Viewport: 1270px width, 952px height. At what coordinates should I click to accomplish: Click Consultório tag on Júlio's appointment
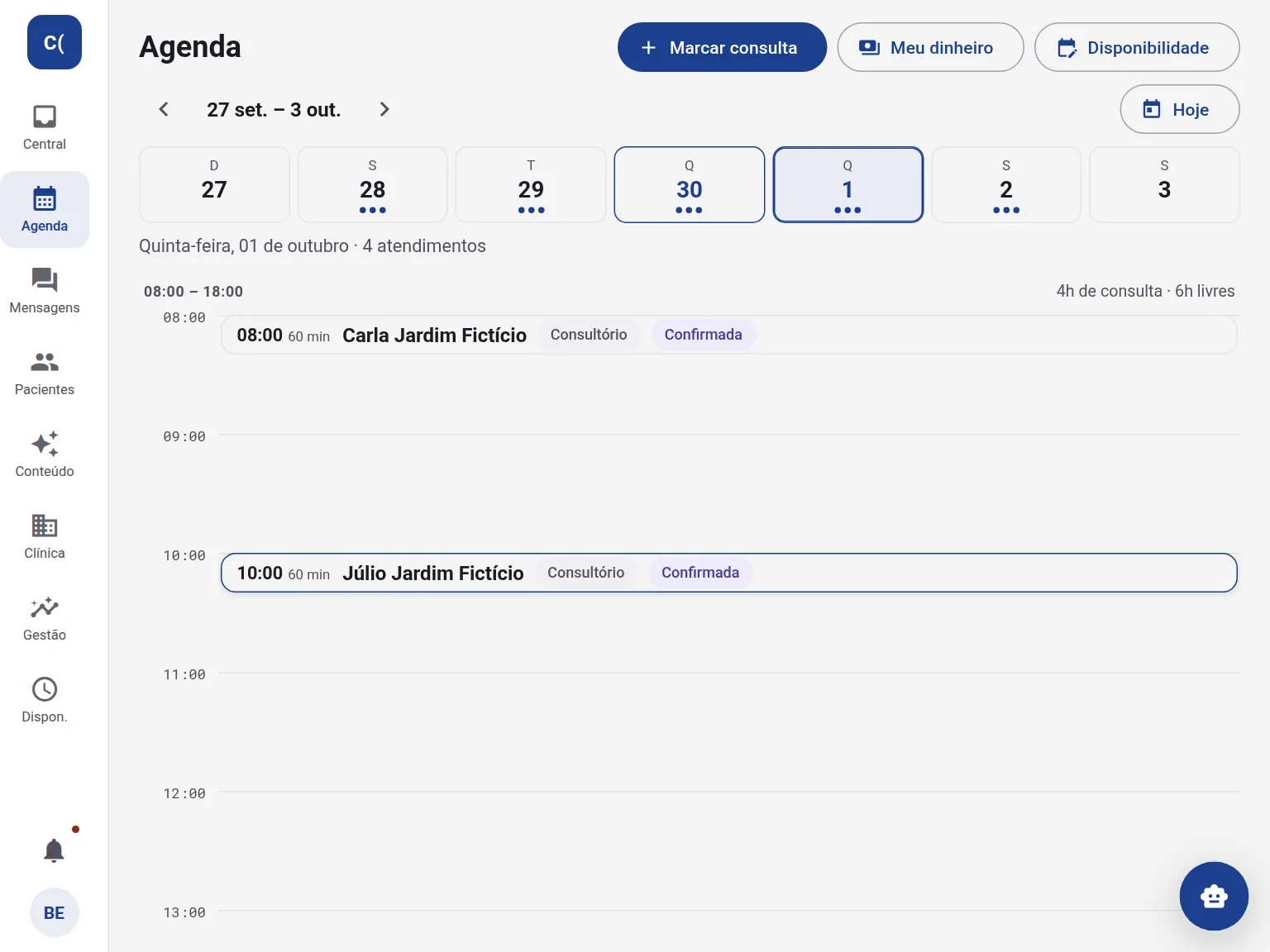click(586, 573)
